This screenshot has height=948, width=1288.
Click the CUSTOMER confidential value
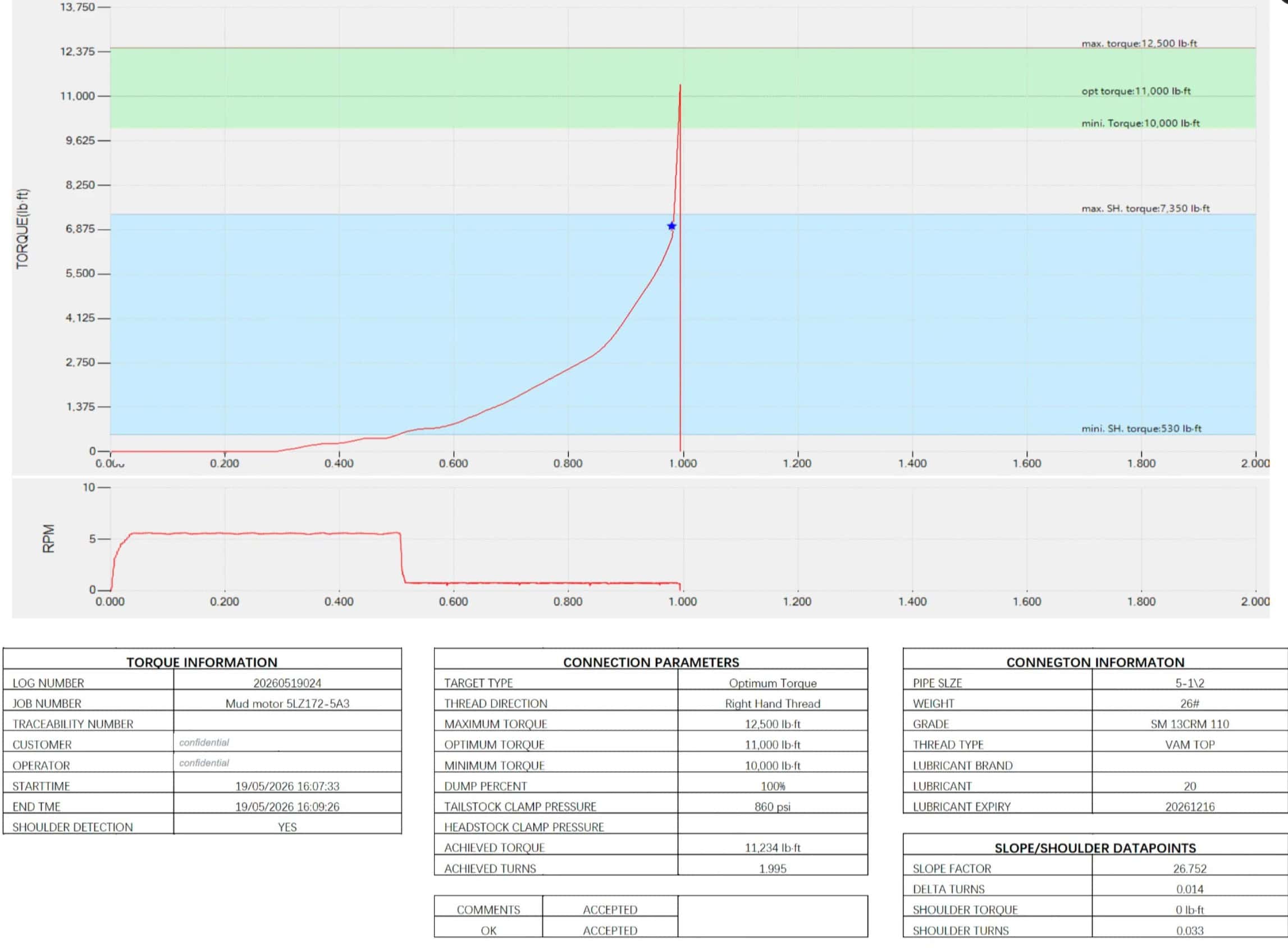tap(204, 742)
